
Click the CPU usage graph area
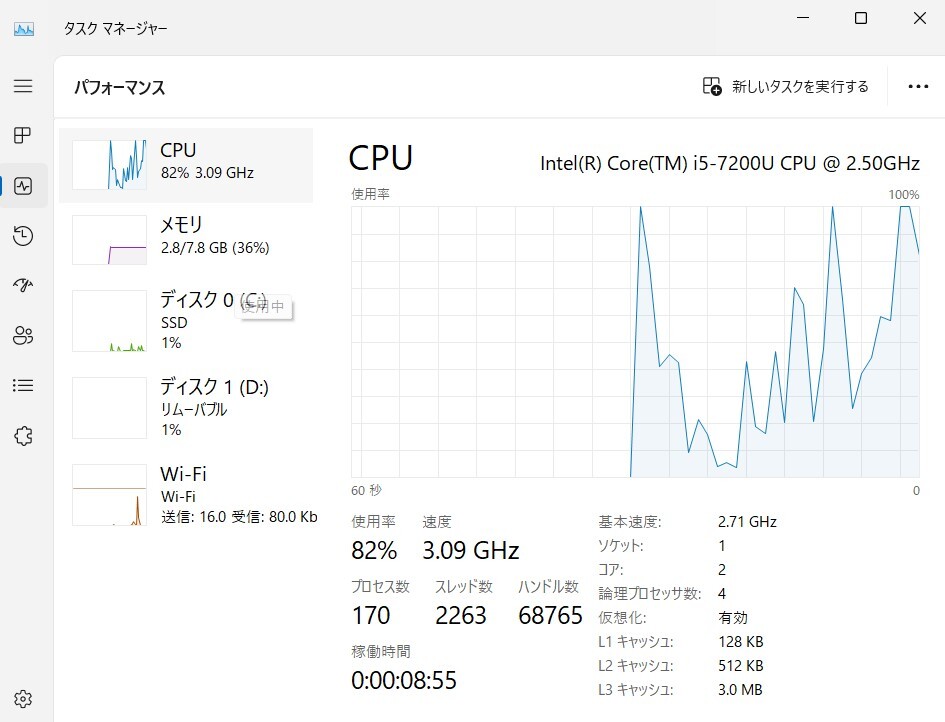pyautogui.click(x=635, y=342)
